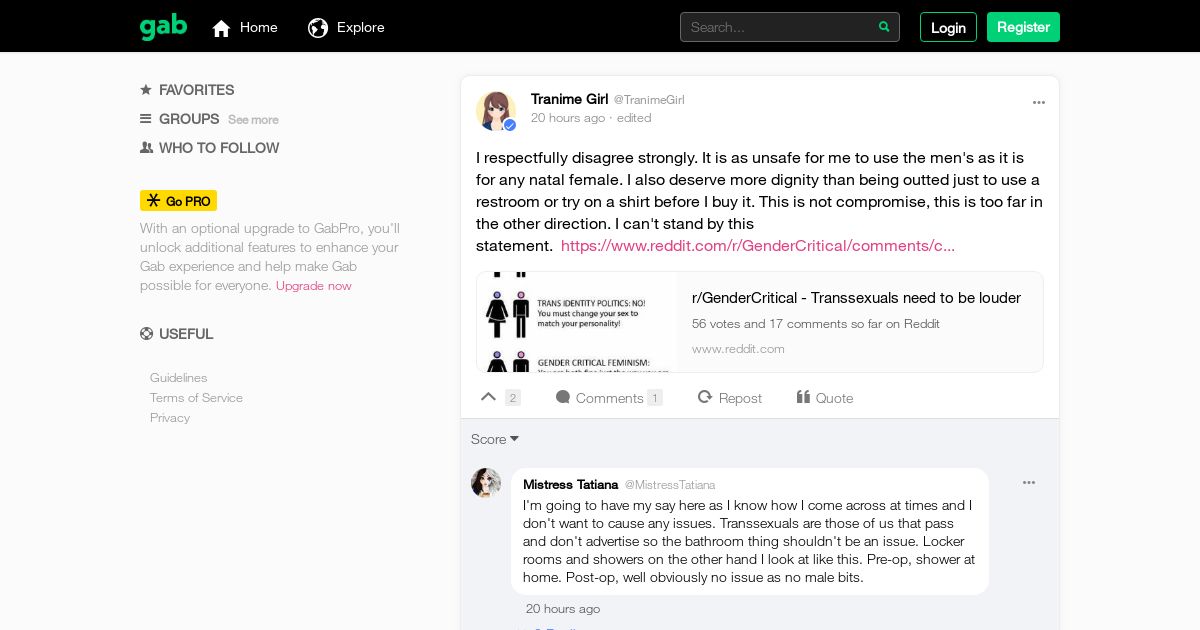Click the Mistress Tatiana display name

[571, 484]
